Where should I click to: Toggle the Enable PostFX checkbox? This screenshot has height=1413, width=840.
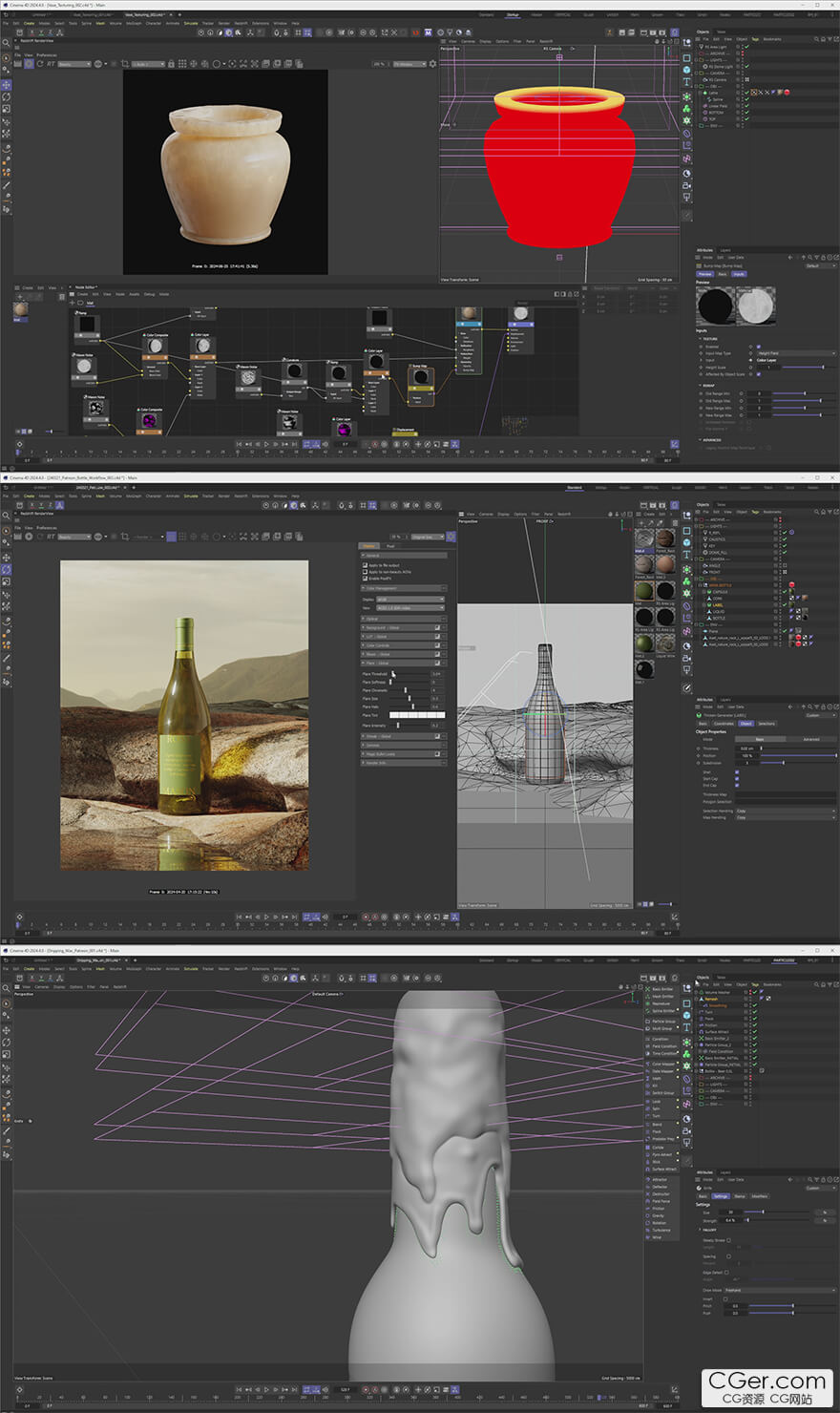point(365,579)
